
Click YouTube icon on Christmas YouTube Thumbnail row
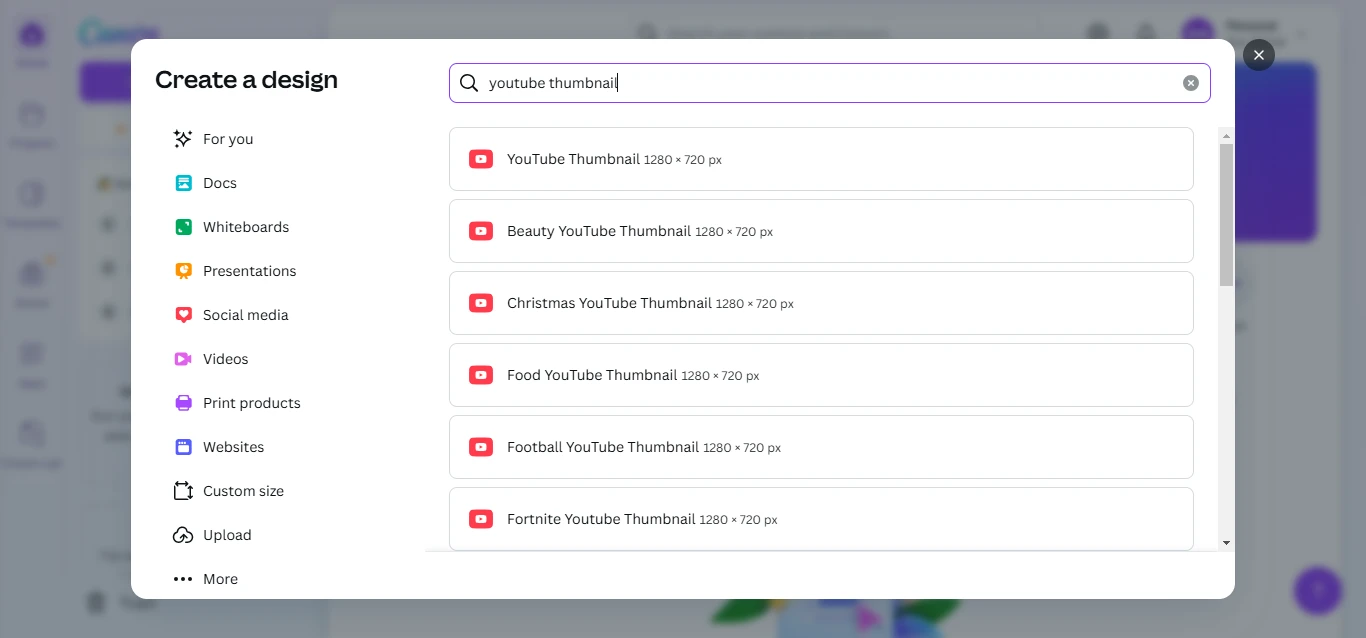click(481, 303)
